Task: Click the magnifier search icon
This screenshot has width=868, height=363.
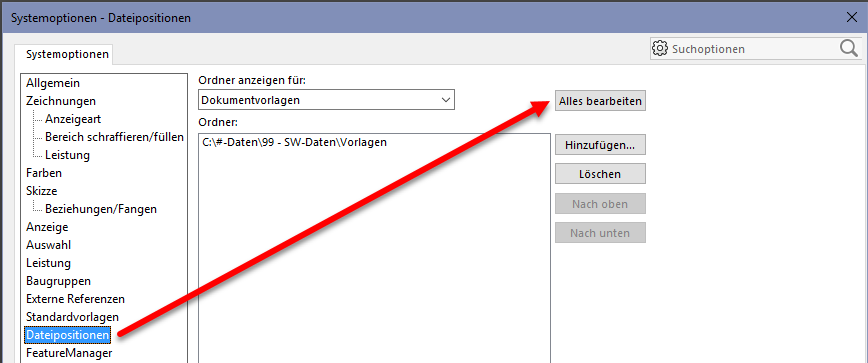Action: (x=849, y=49)
